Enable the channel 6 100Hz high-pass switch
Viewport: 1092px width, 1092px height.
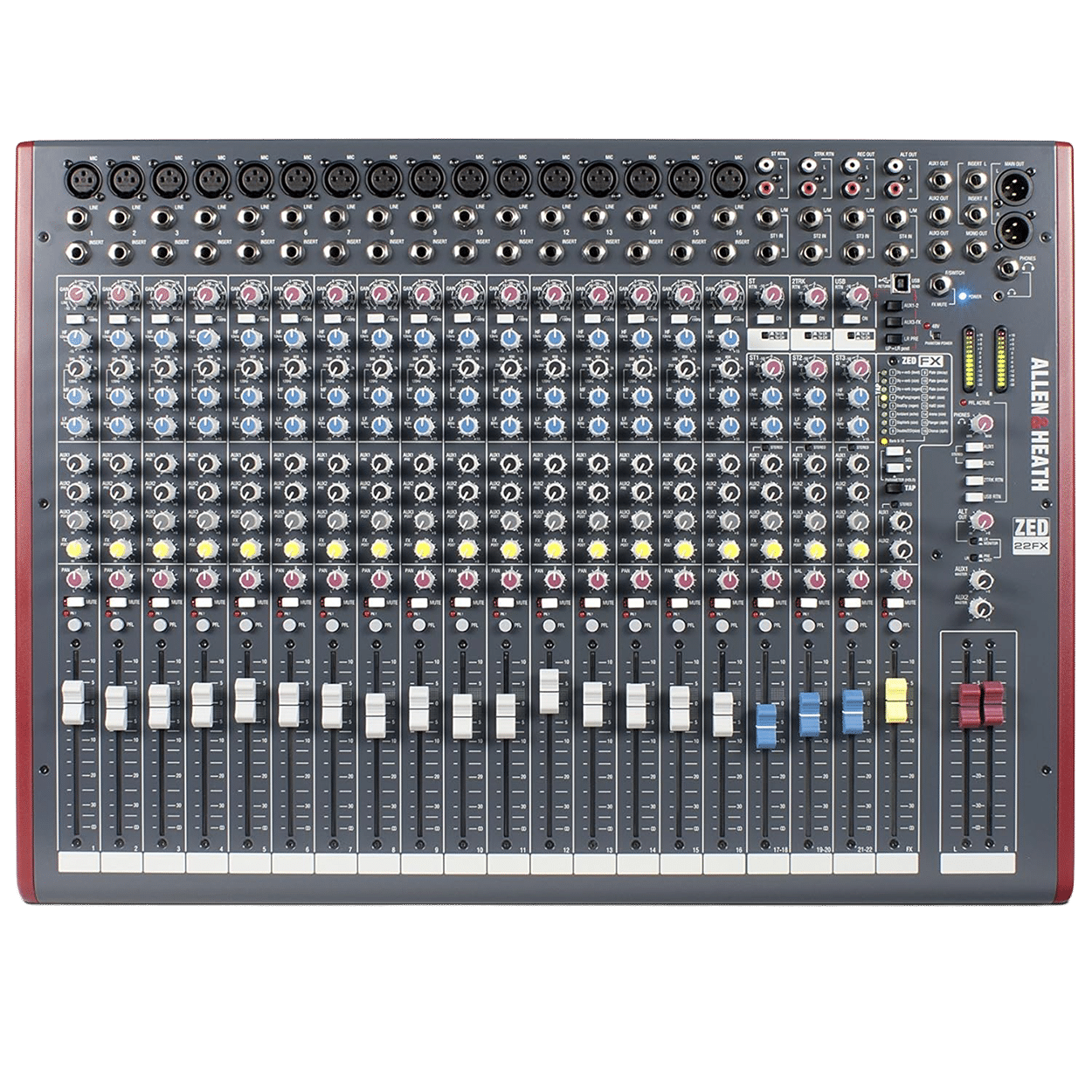point(291,321)
